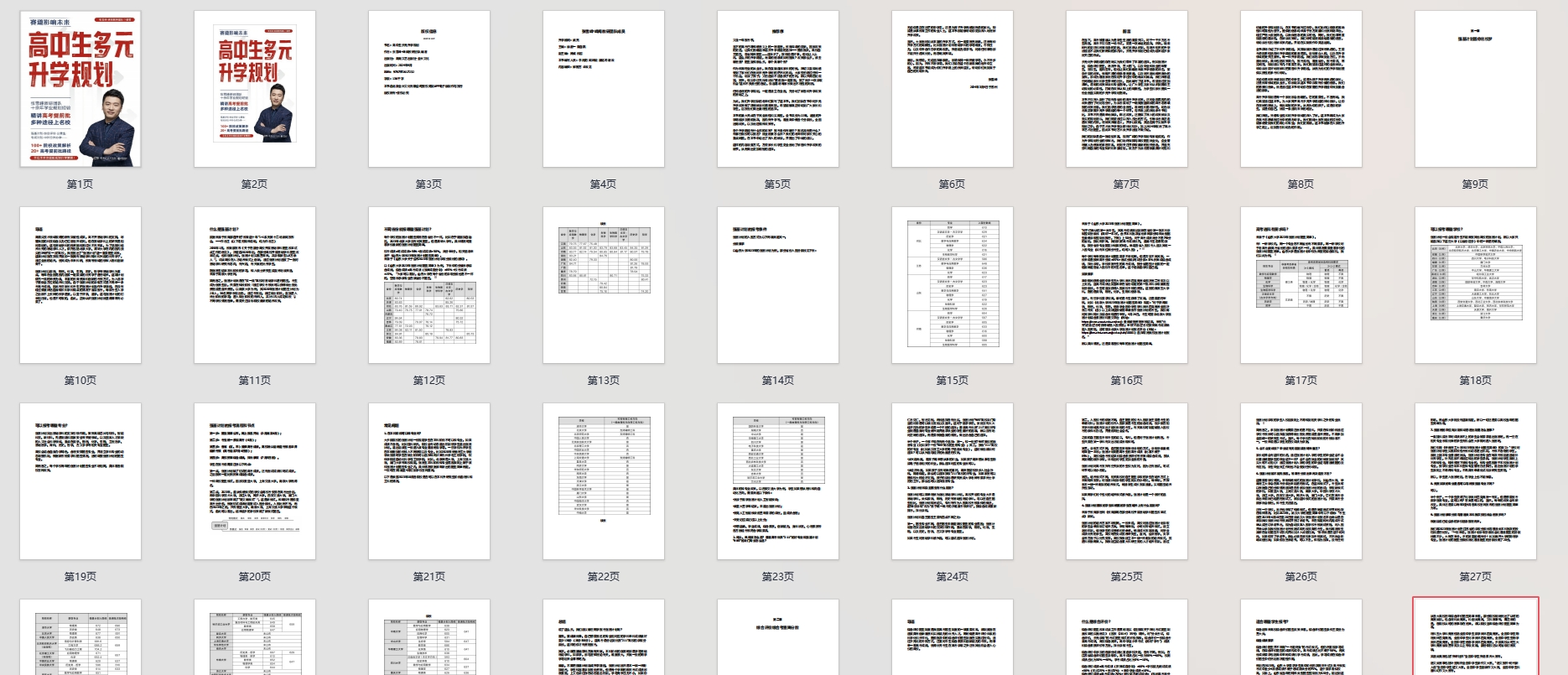Screen dimensions: 1568x675
Task: Select the thumbnail labeled 第2页
Action: pyautogui.click(x=255, y=89)
